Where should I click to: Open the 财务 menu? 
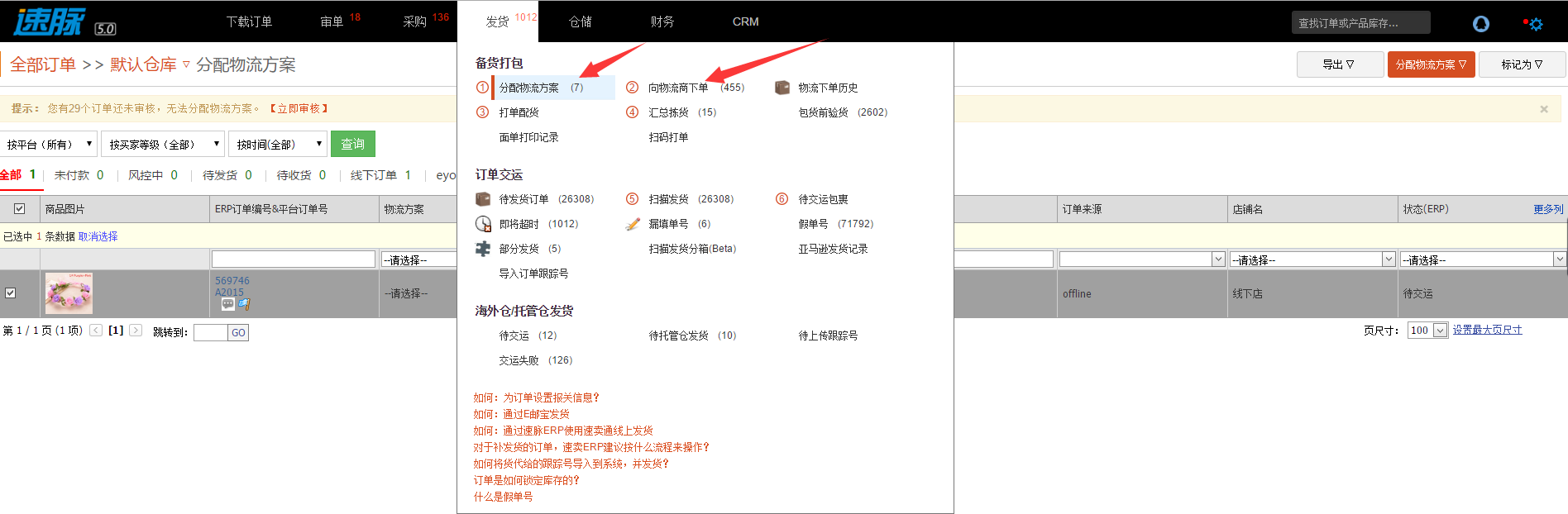pyautogui.click(x=662, y=21)
